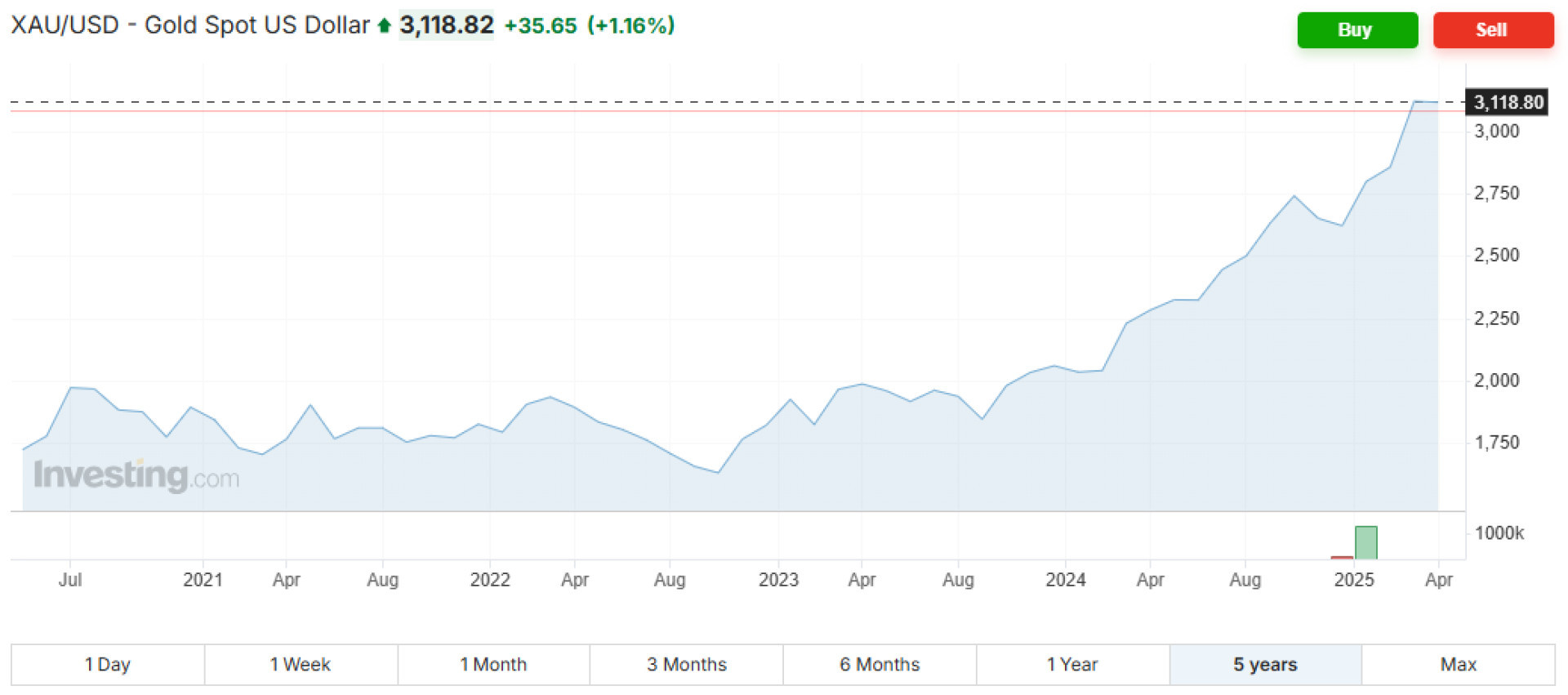The width and height of the screenshot is (1568, 695).
Task: Open the Max time range view
Action: click(1458, 665)
